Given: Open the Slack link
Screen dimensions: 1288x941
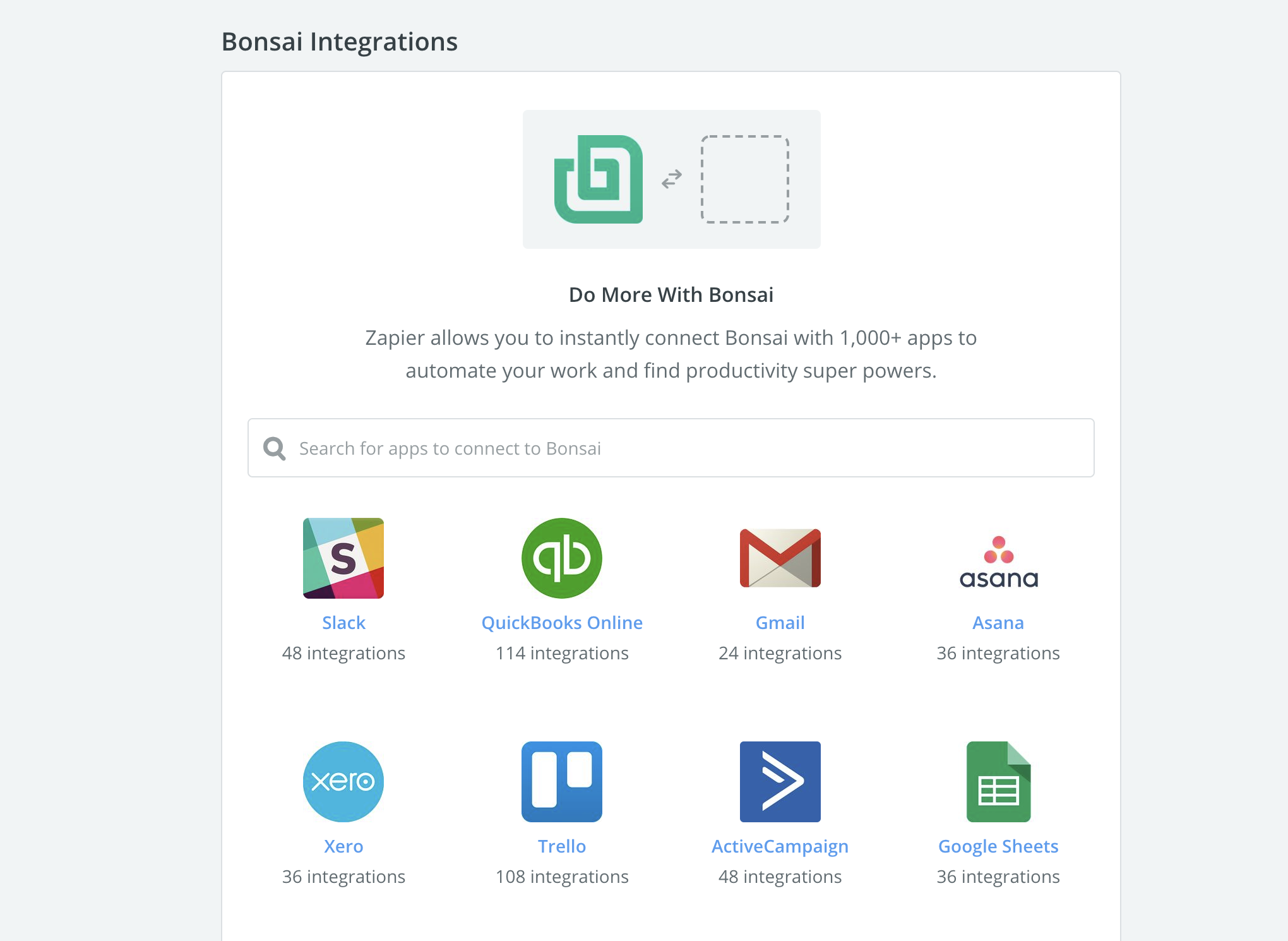Looking at the screenshot, I should click(343, 623).
